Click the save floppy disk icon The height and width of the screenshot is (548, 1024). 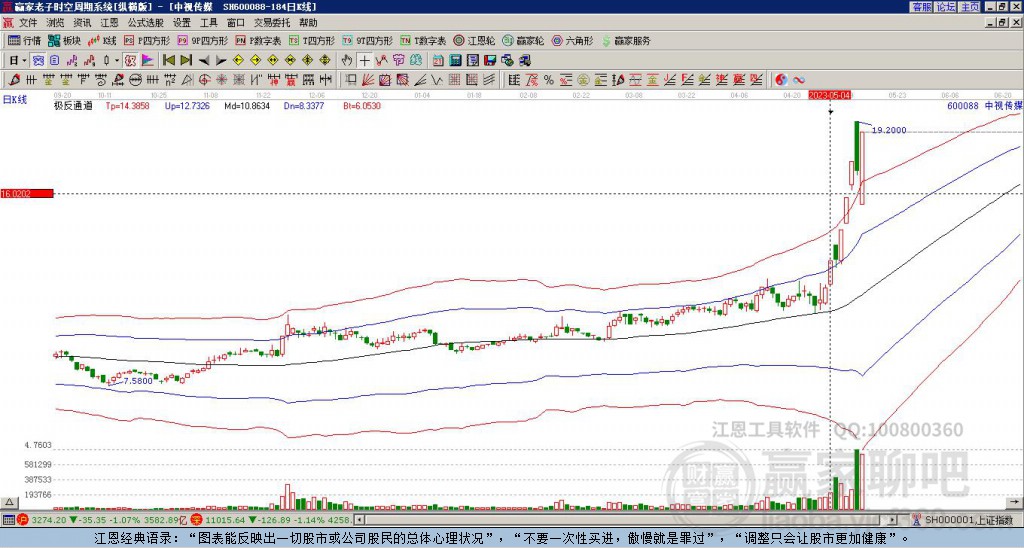[490, 60]
